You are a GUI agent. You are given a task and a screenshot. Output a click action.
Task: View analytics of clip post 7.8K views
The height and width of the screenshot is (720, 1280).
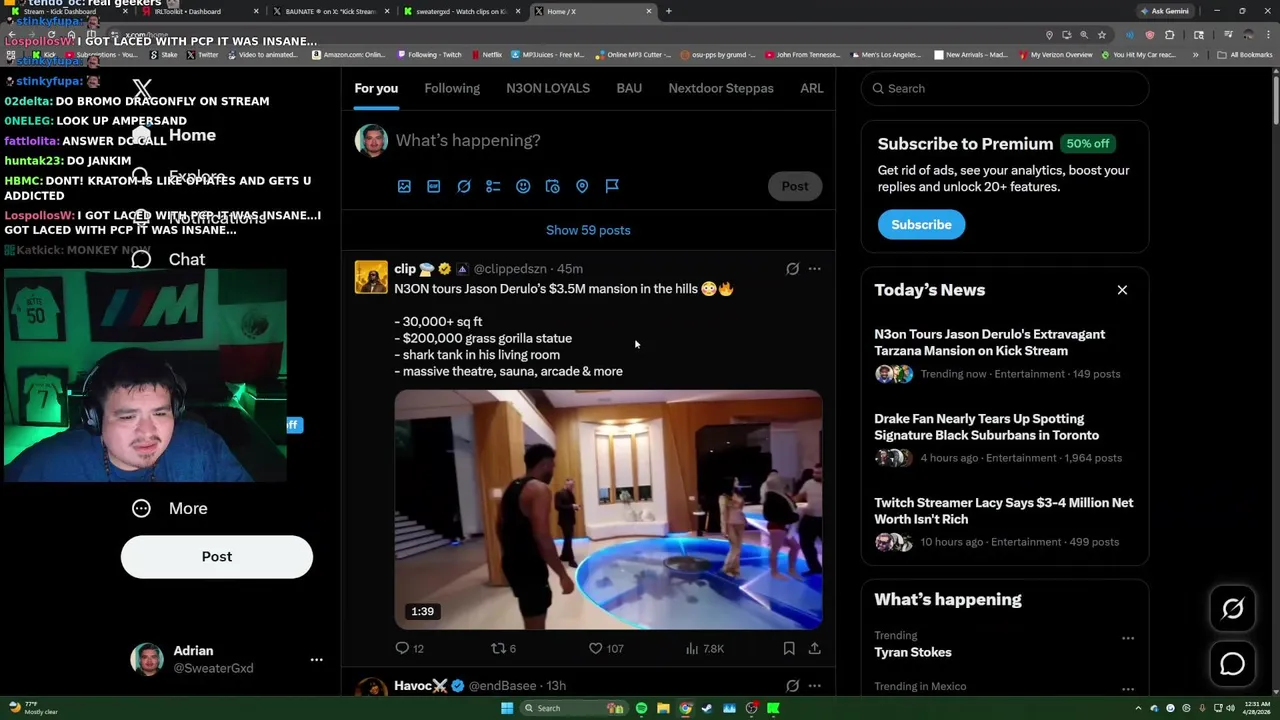click(704, 648)
